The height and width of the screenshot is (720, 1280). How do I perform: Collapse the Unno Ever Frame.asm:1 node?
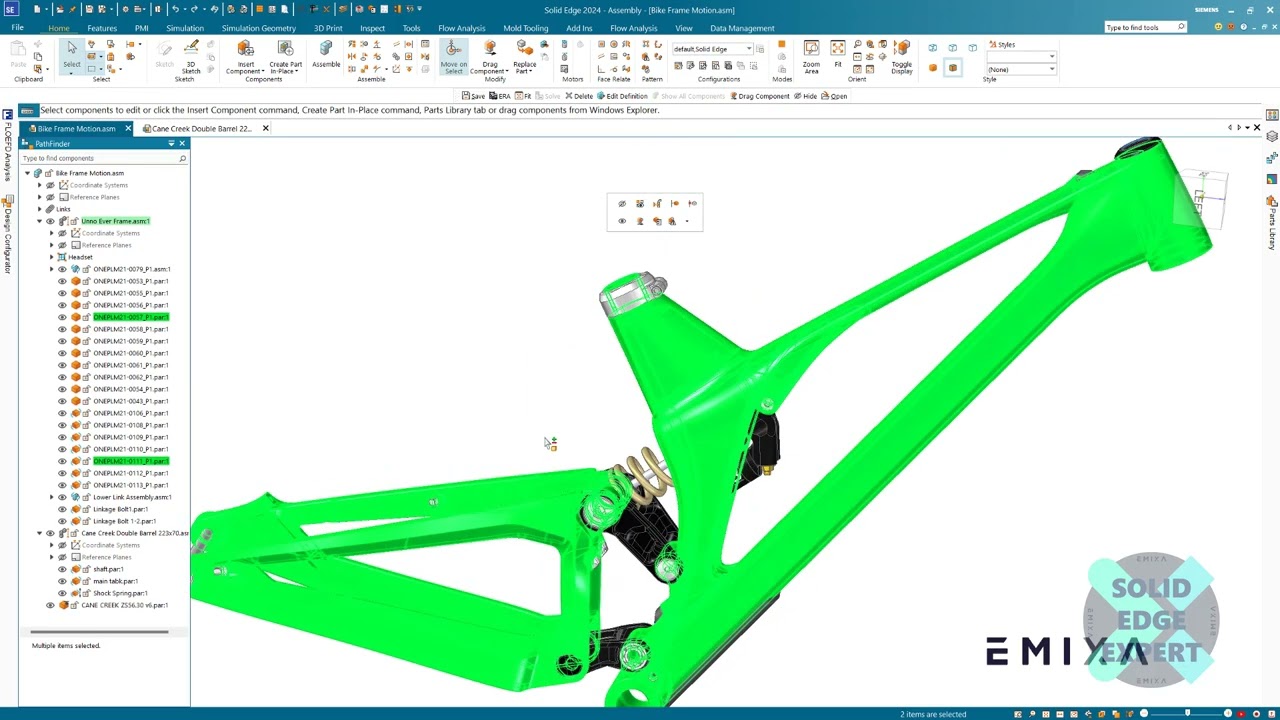click(39, 221)
